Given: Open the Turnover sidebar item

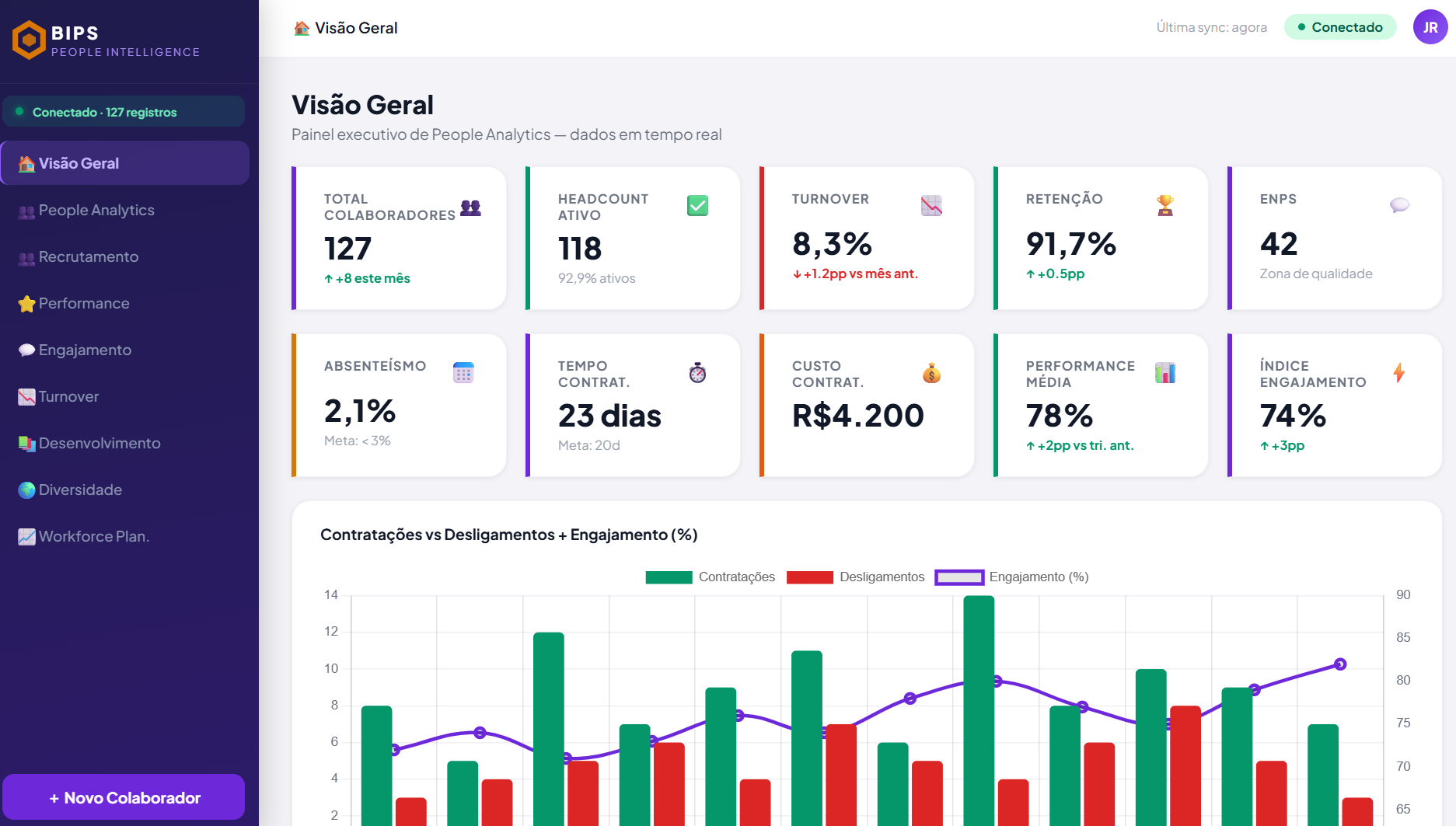Looking at the screenshot, I should [x=124, y=396].
